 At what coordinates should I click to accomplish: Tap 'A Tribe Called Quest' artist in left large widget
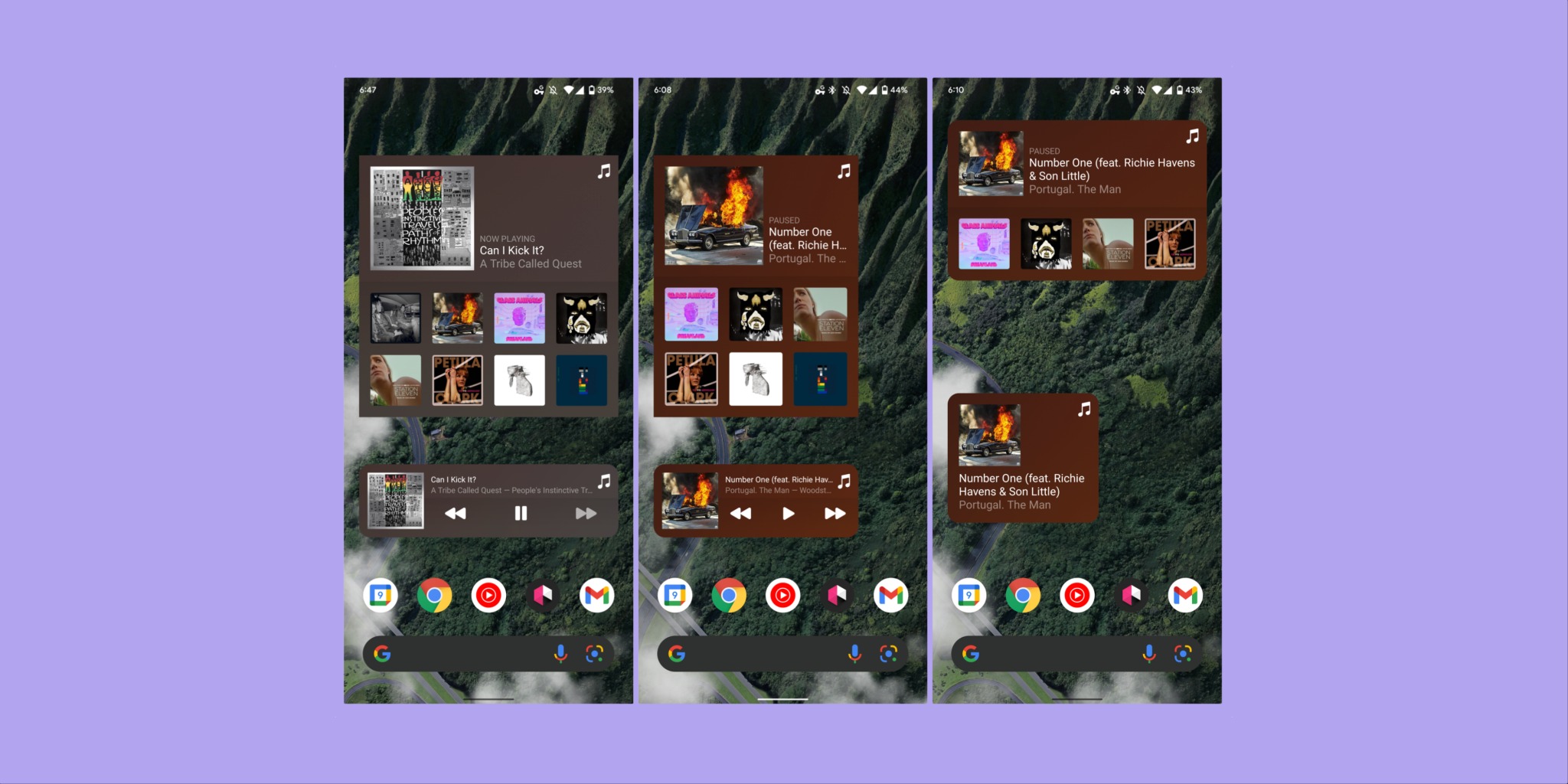tap(531, 264)
